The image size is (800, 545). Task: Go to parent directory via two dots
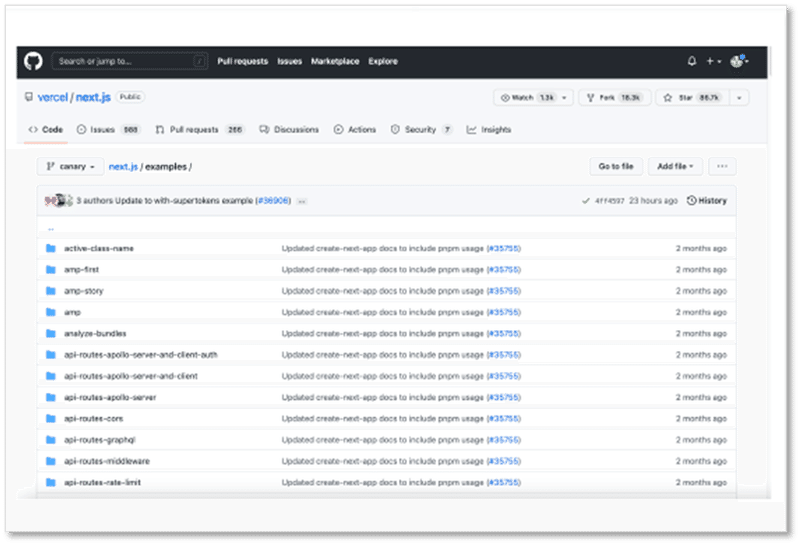[x=51, y=229]
